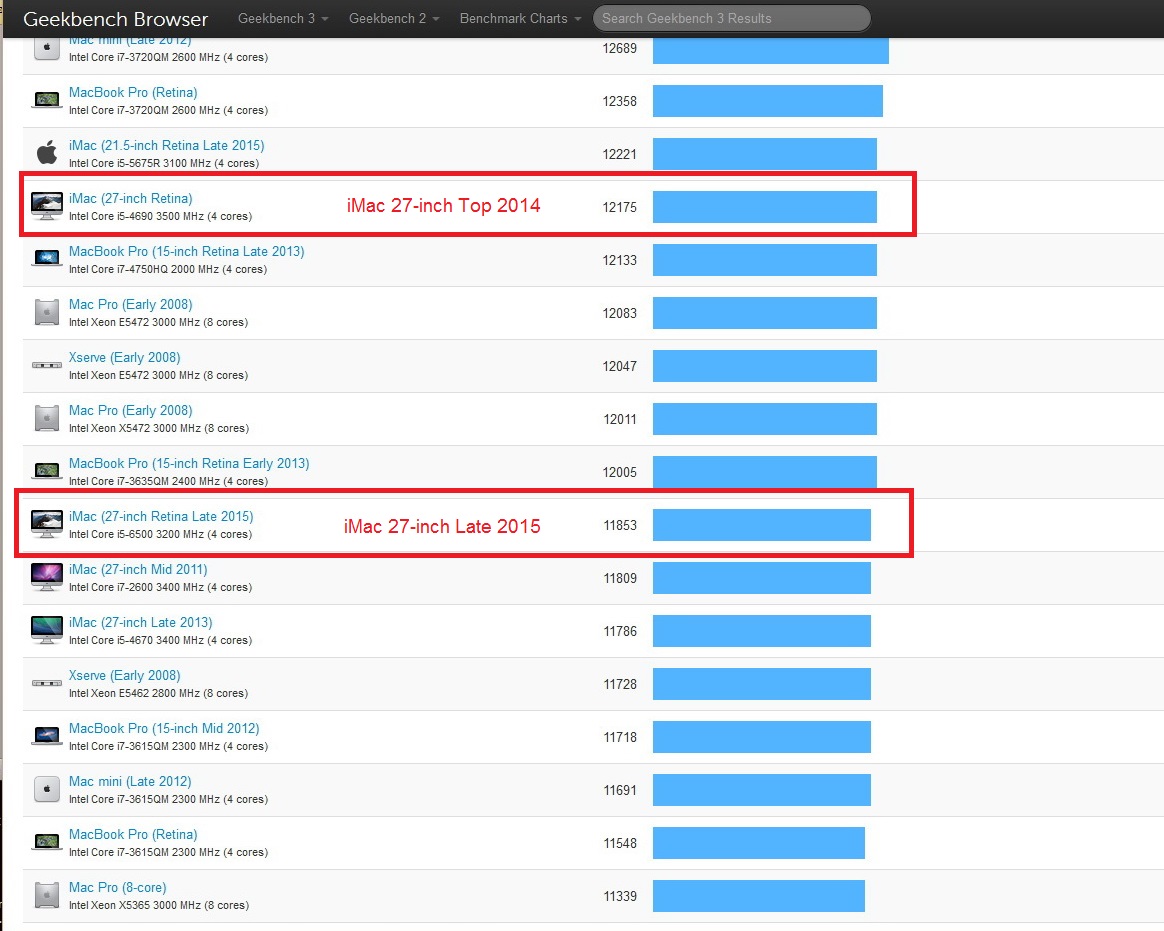Select text Intel Core i5-4690 3500 MHz (4 cores)
Viewport: 1164px width, 931px height.
[x=160, y=217]
